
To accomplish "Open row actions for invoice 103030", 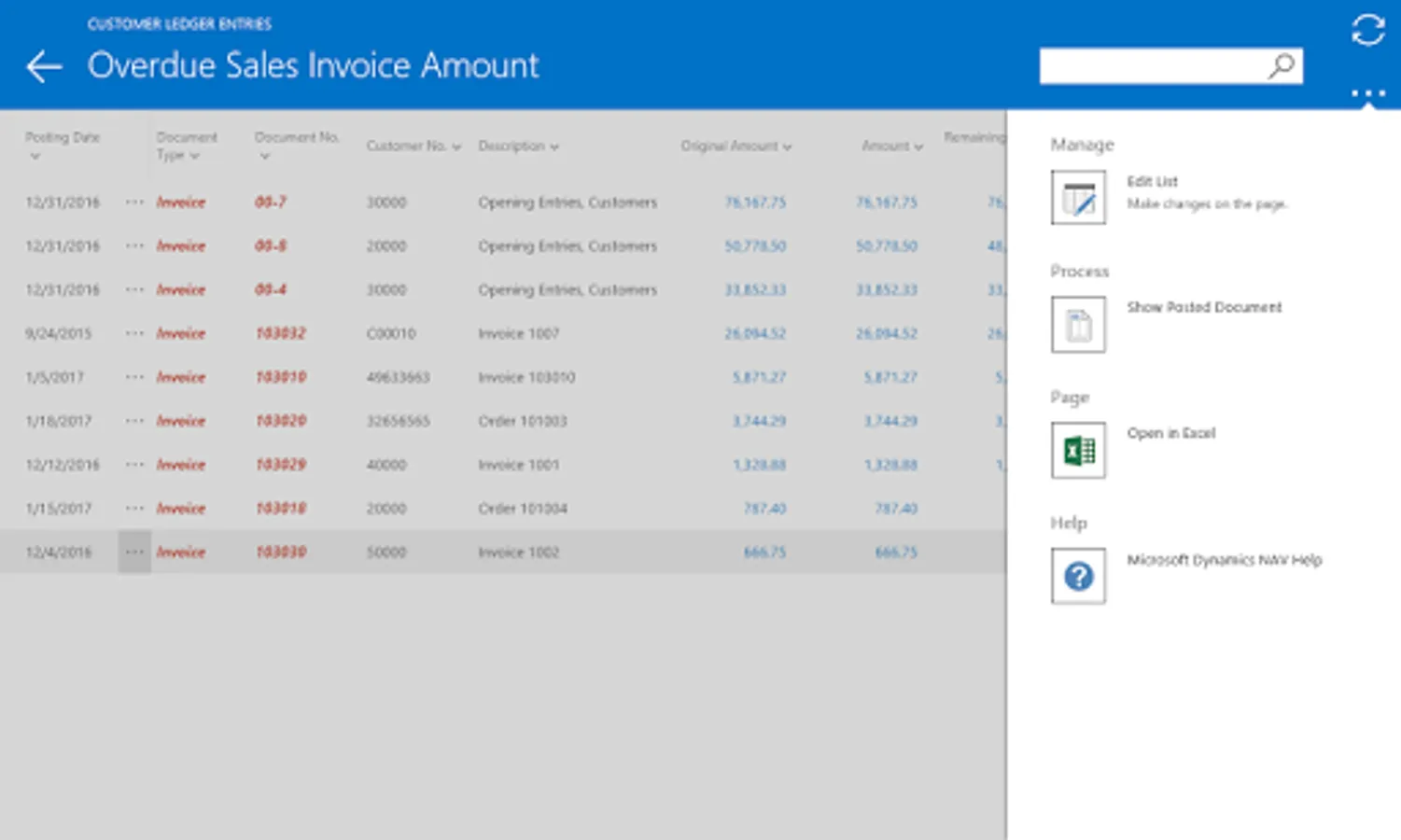I will [134, 553].
